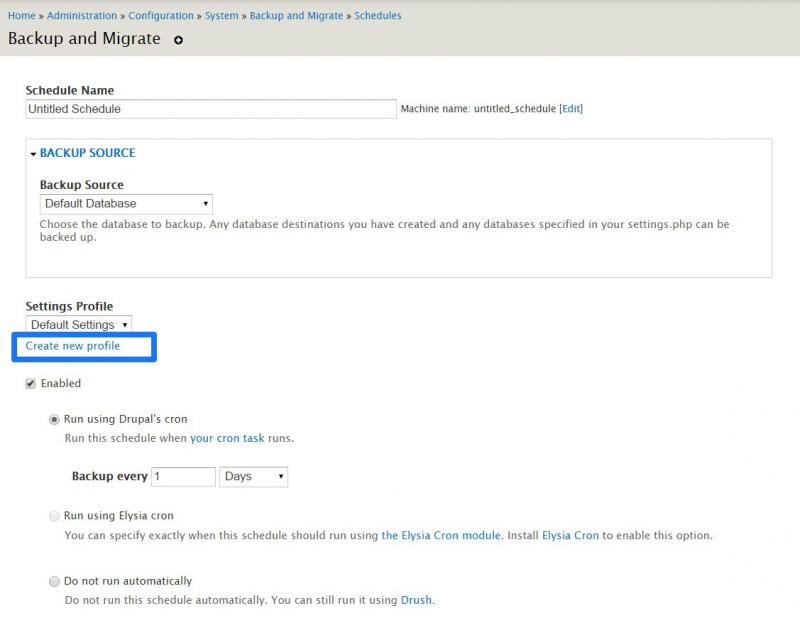Screen dimensions: 800x623
Task: Open the Settings Profile dropdown
Action: 79,324
